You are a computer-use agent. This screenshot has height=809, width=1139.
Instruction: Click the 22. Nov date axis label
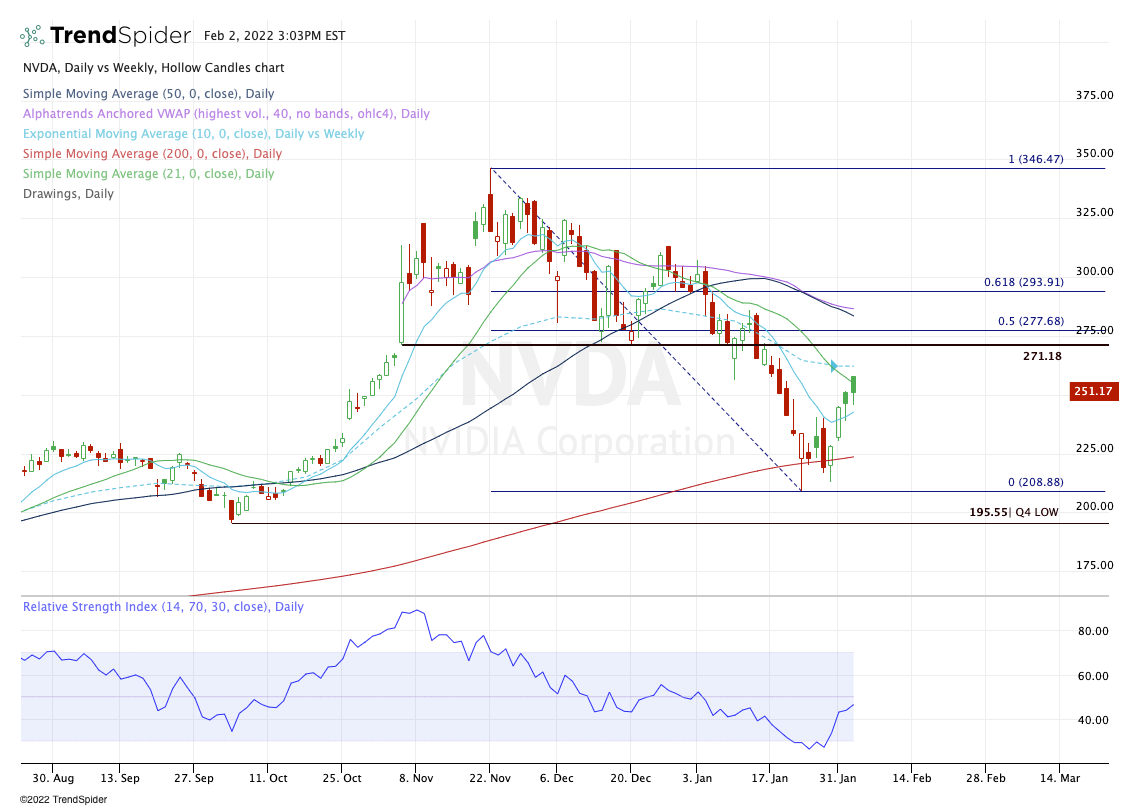(x=488, y=777)
